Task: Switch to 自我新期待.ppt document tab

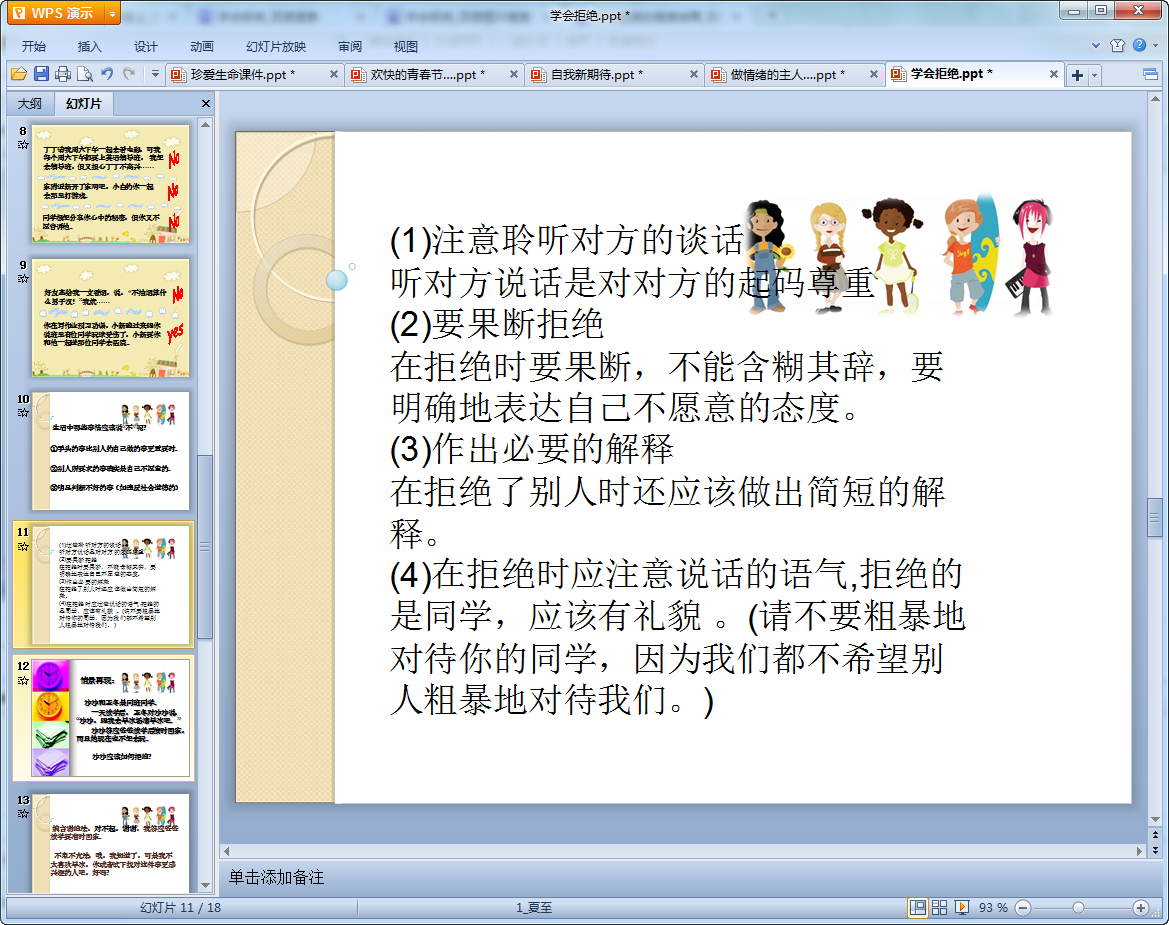Action: tap(596, 75)
